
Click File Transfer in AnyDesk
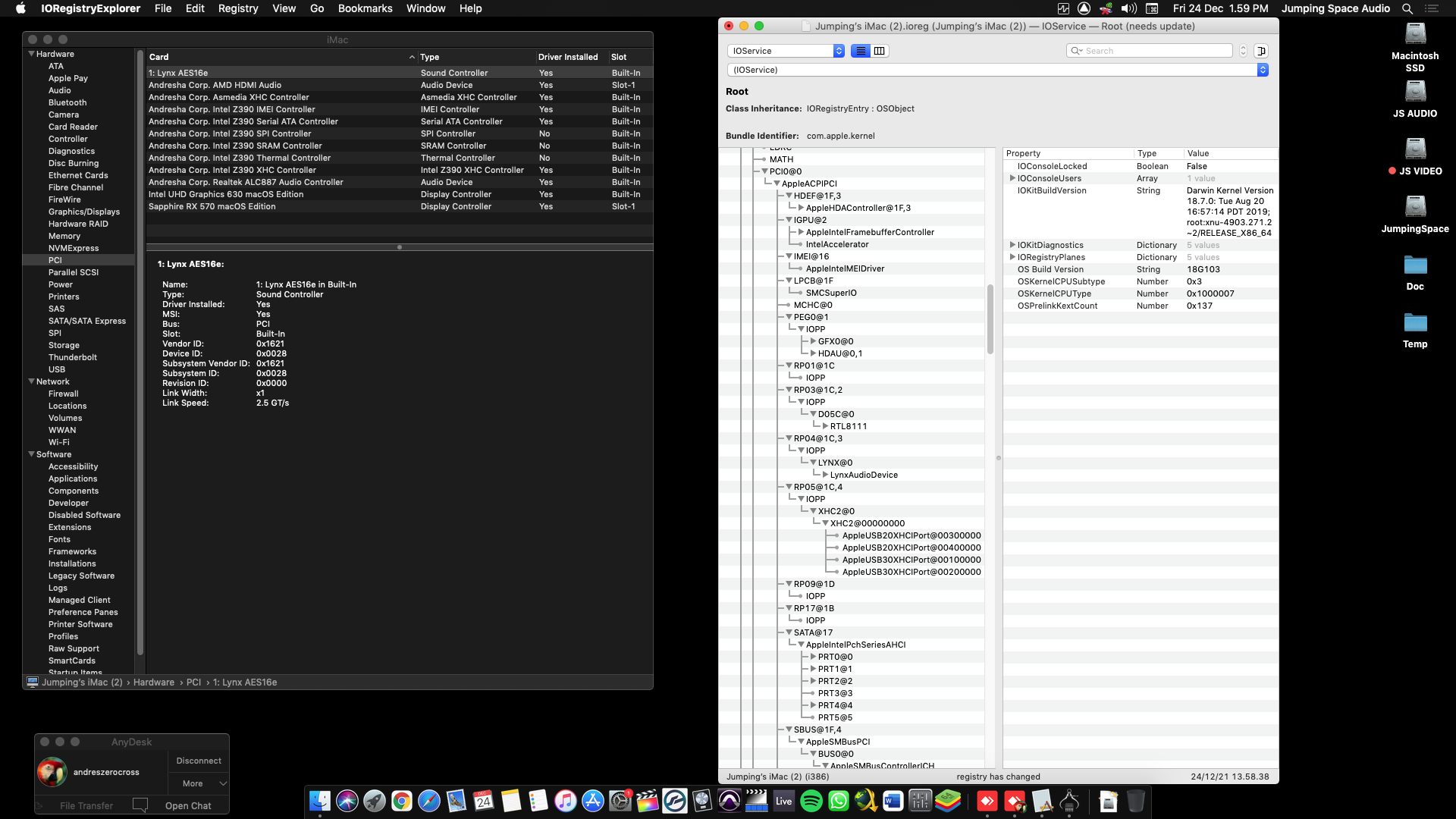(x=86, y=805)
